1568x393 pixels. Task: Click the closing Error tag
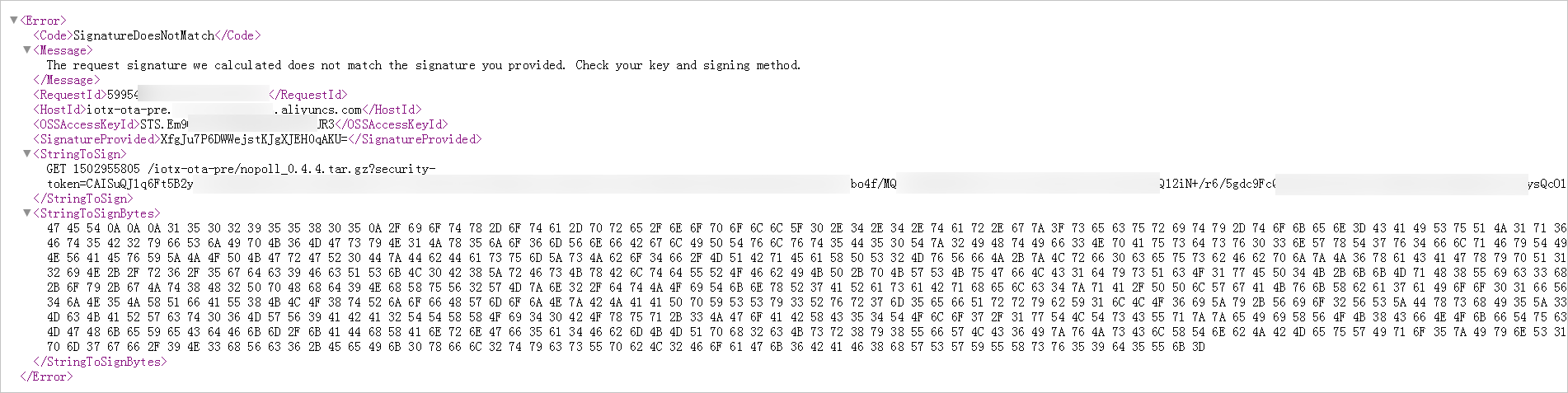pyautogui.click(x=46, y=377)
